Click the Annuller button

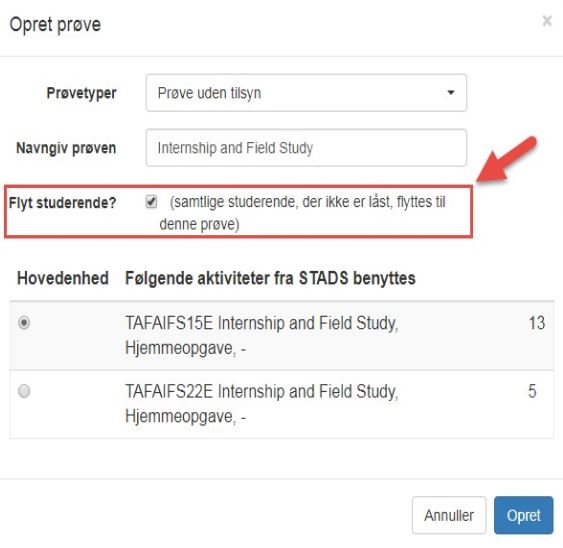[x=449, y=515]
